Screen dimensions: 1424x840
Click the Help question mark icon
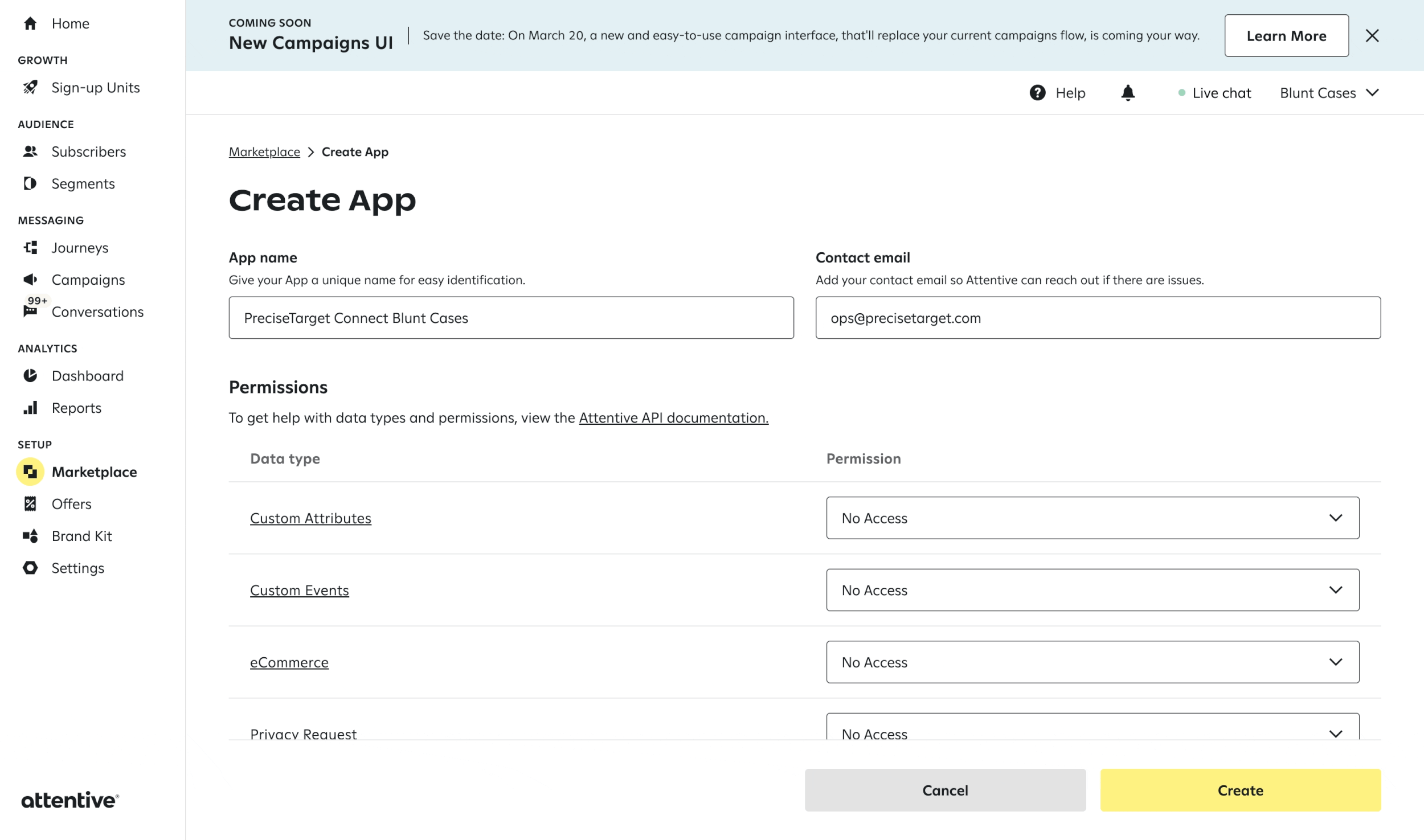tap(1037, 92)
